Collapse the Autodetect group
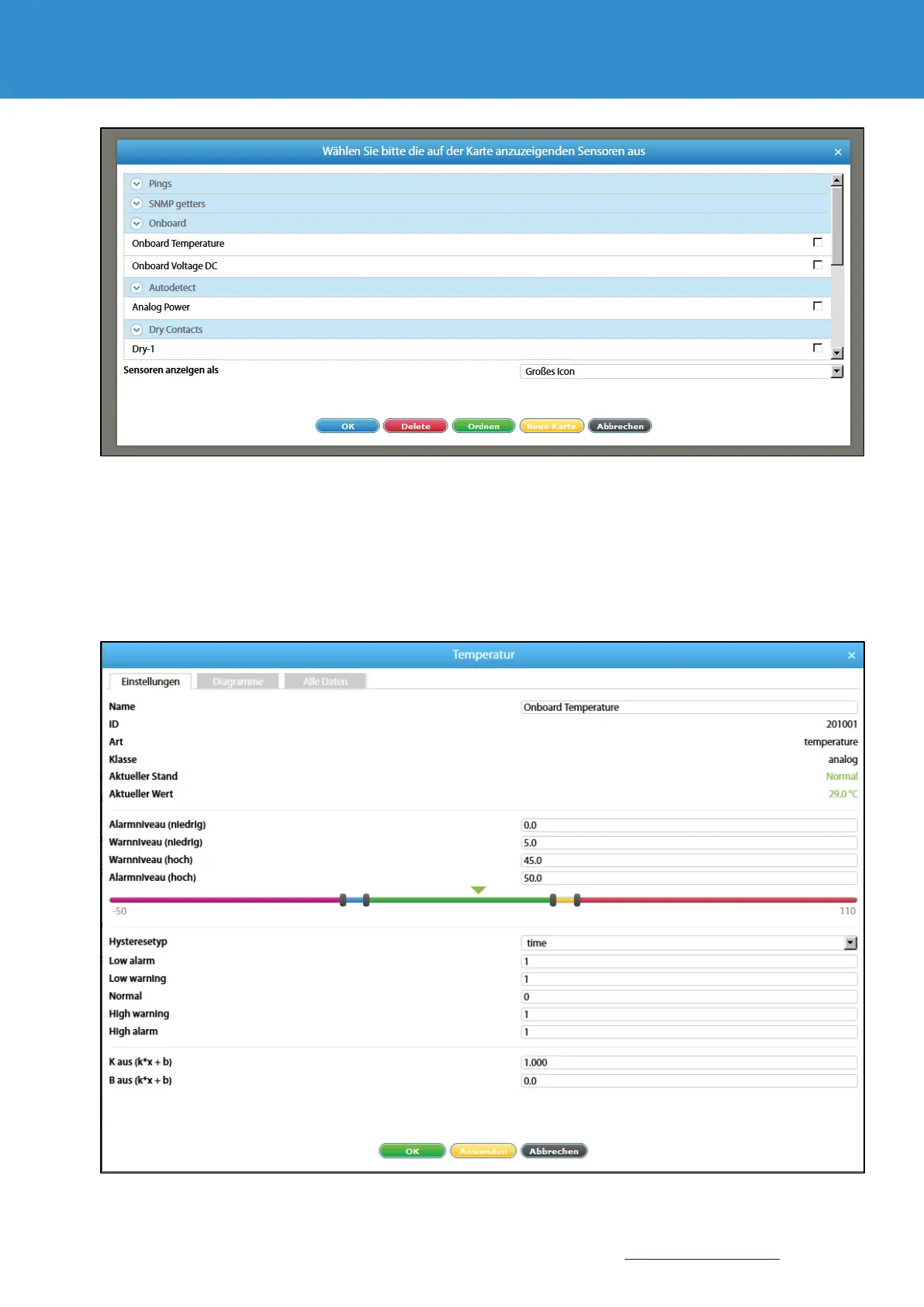The image size is (924, 1307). pos(137,288)
